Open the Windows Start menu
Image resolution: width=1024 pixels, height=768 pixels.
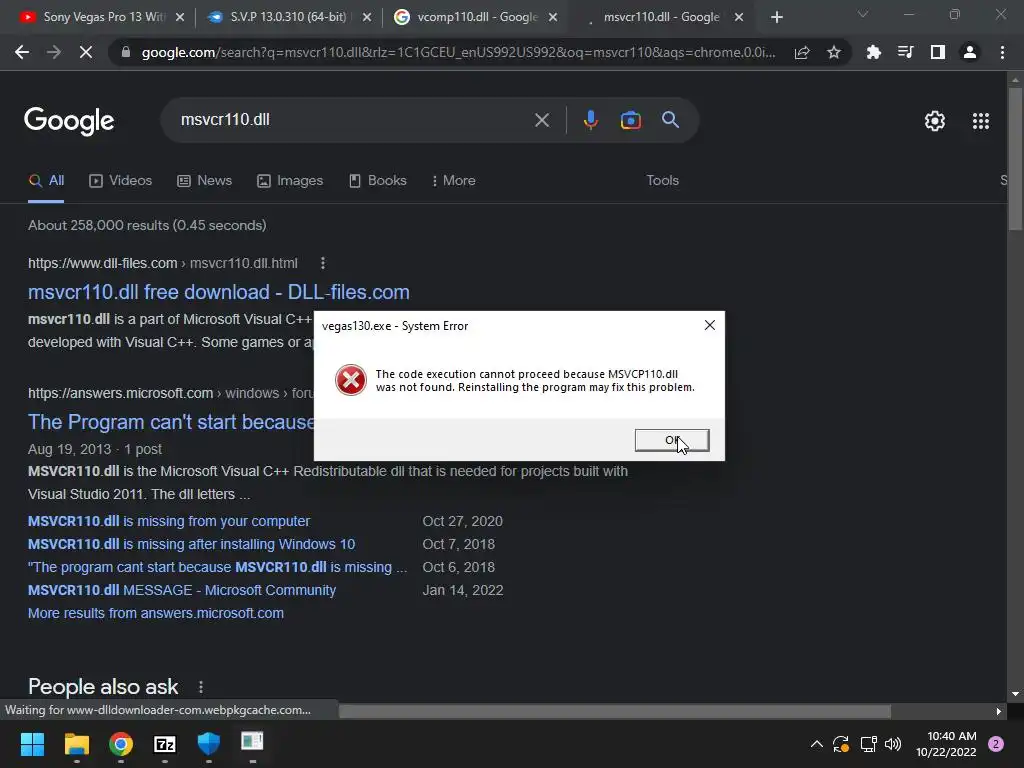(32, 744)
